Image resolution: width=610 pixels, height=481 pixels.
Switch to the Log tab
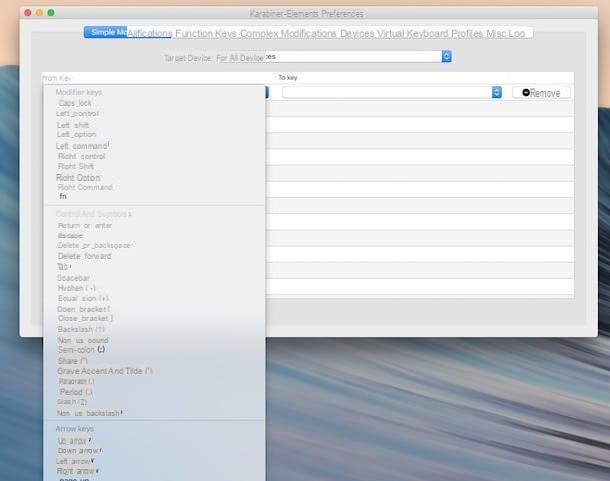(517, 33)
